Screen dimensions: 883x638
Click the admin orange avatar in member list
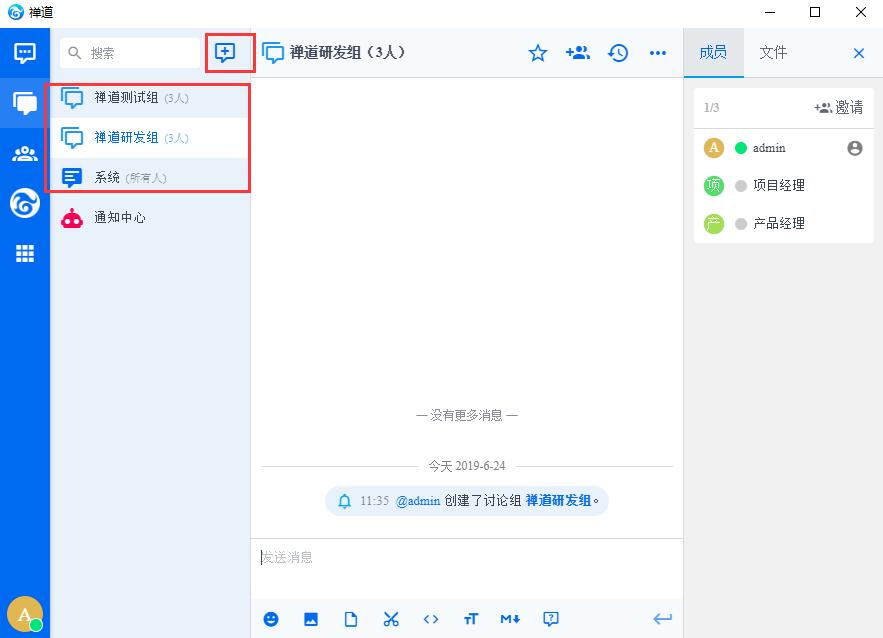point(713,148)
